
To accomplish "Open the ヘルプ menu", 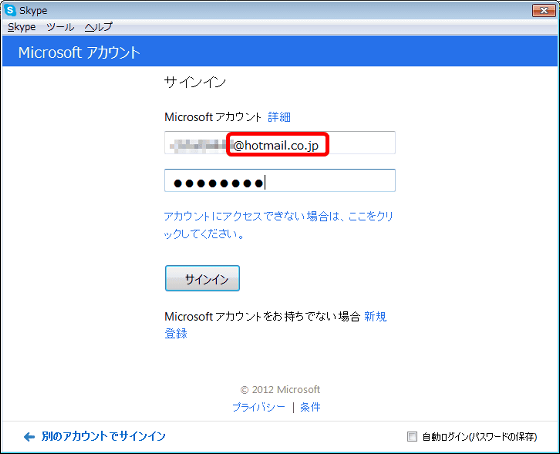I will [x=99, y=27].
